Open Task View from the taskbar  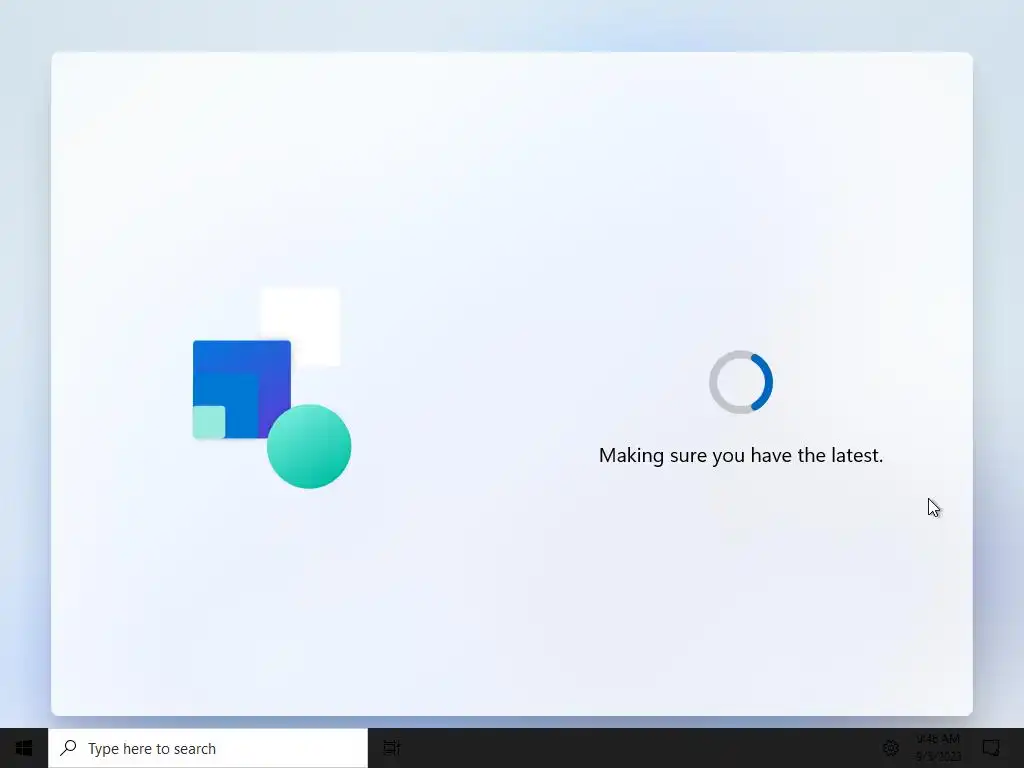[x=392, y=748]
